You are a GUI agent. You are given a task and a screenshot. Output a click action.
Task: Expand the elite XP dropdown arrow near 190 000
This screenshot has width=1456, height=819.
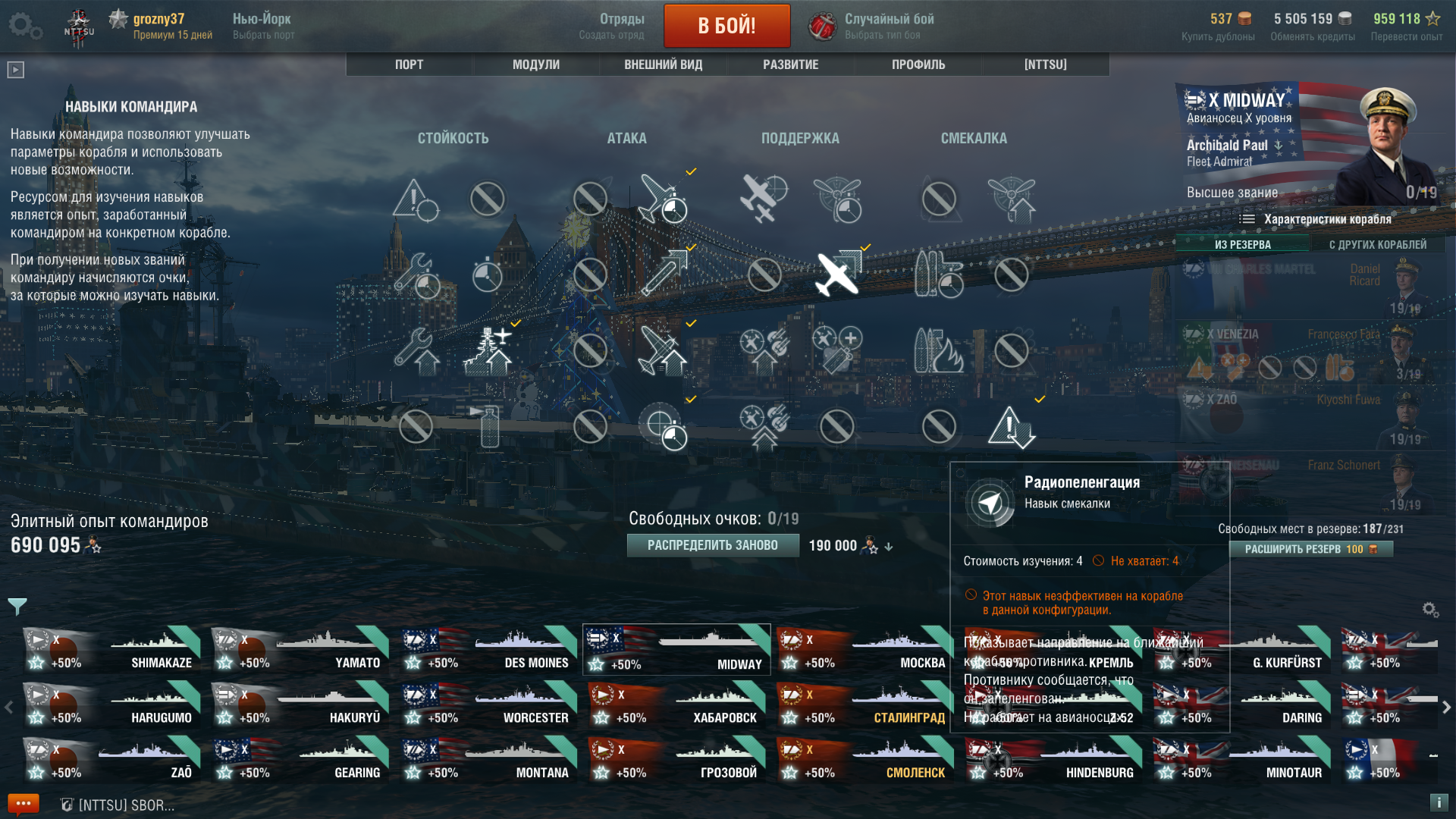tap(889, 546)
